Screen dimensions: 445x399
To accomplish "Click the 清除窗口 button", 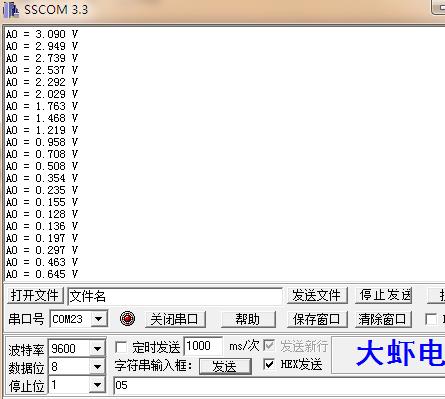I will point(383,319).
